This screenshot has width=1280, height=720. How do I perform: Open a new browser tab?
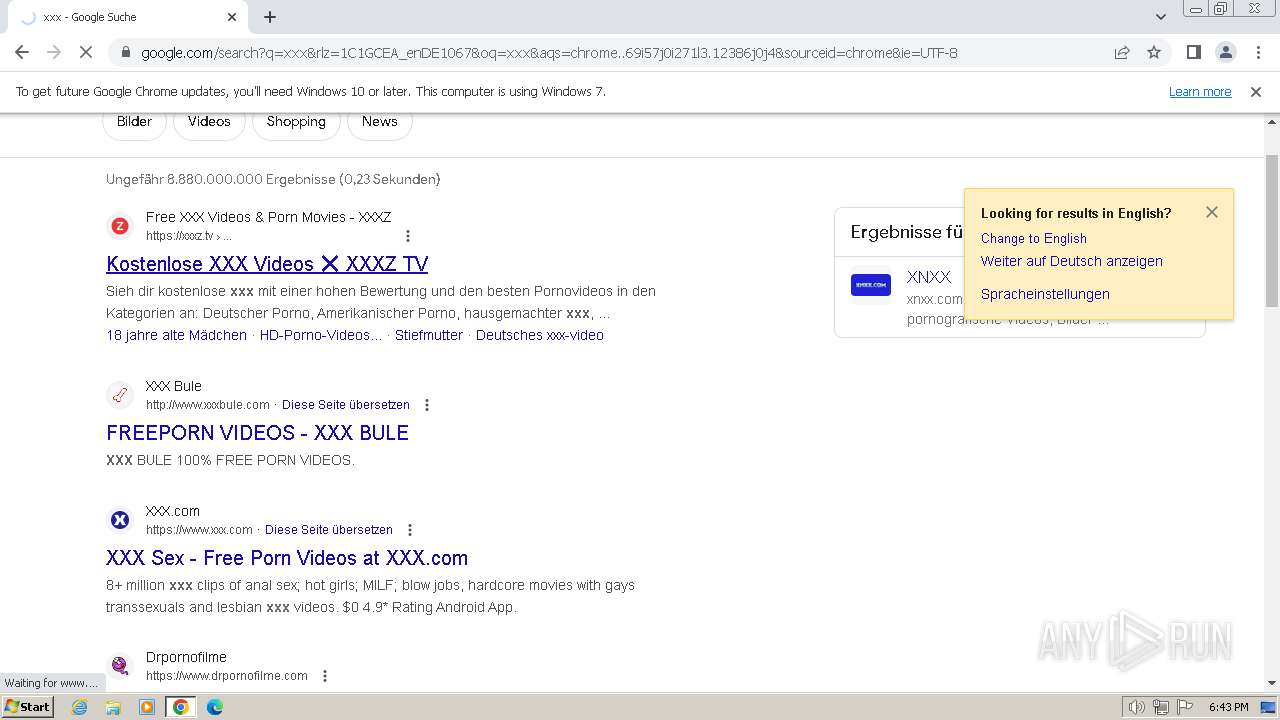[270, 17]
